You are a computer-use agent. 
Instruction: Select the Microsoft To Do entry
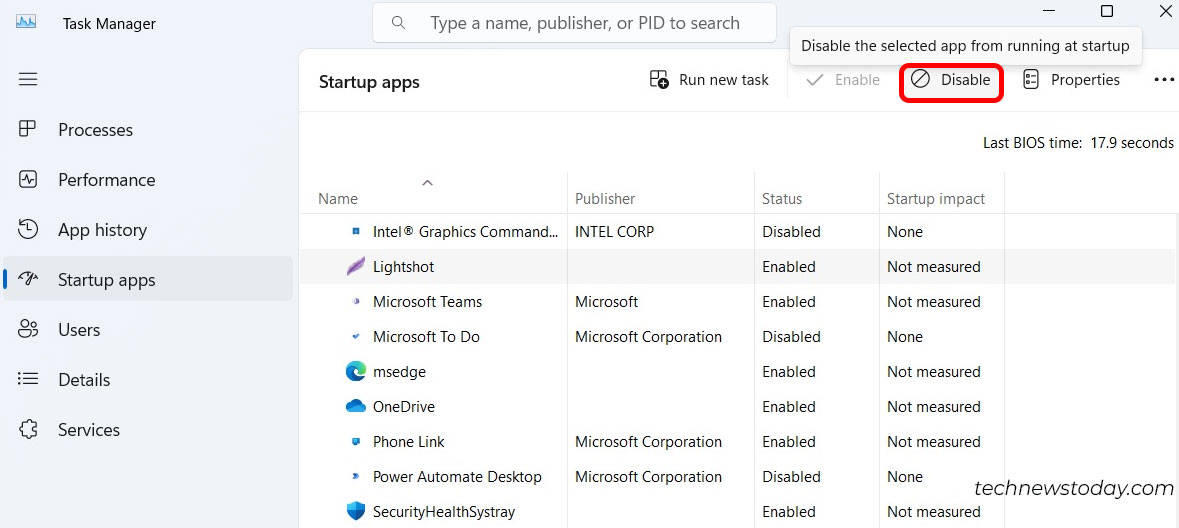click(426, 336)
